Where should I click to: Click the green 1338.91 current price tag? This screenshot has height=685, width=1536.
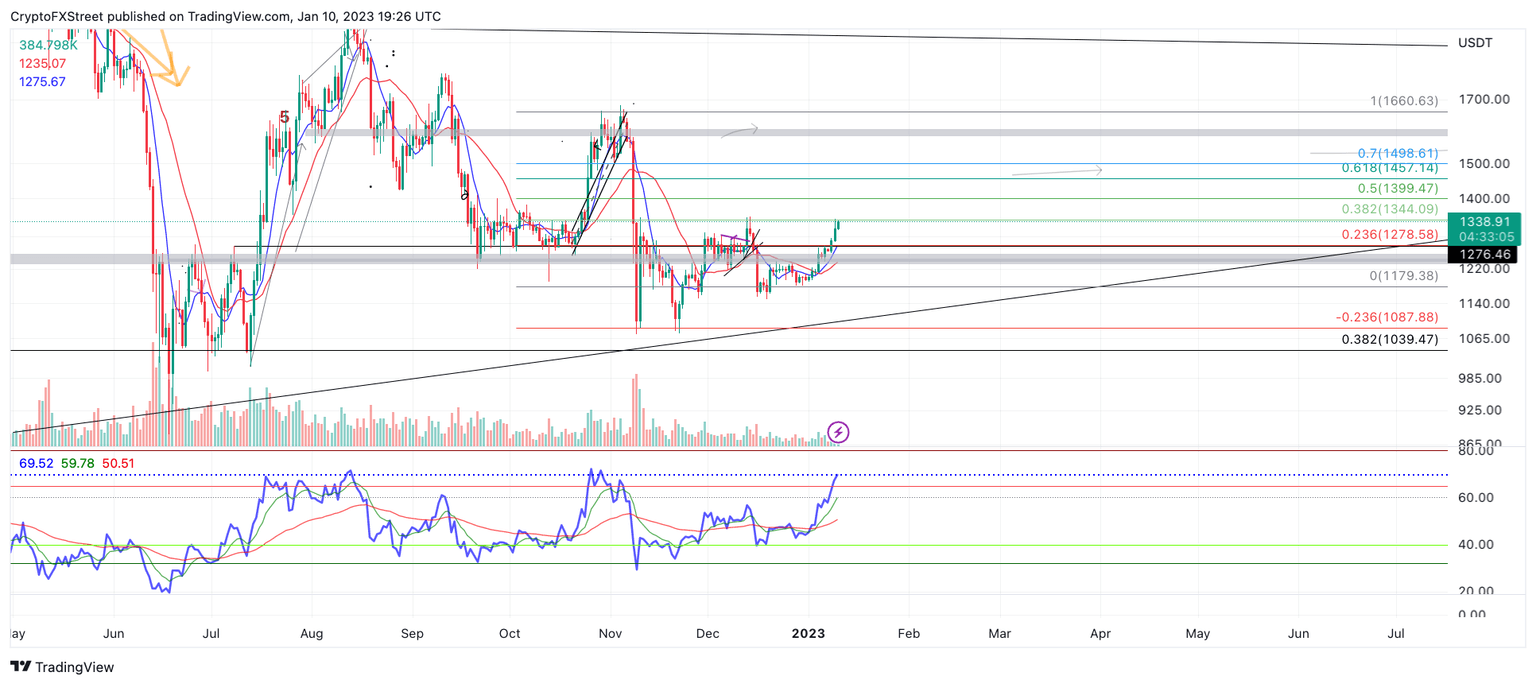coord(1485,222)
